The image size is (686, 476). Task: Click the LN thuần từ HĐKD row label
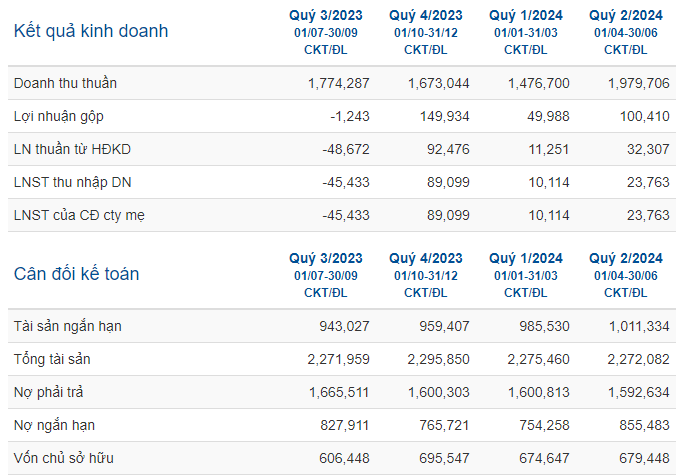click(72, 149)
